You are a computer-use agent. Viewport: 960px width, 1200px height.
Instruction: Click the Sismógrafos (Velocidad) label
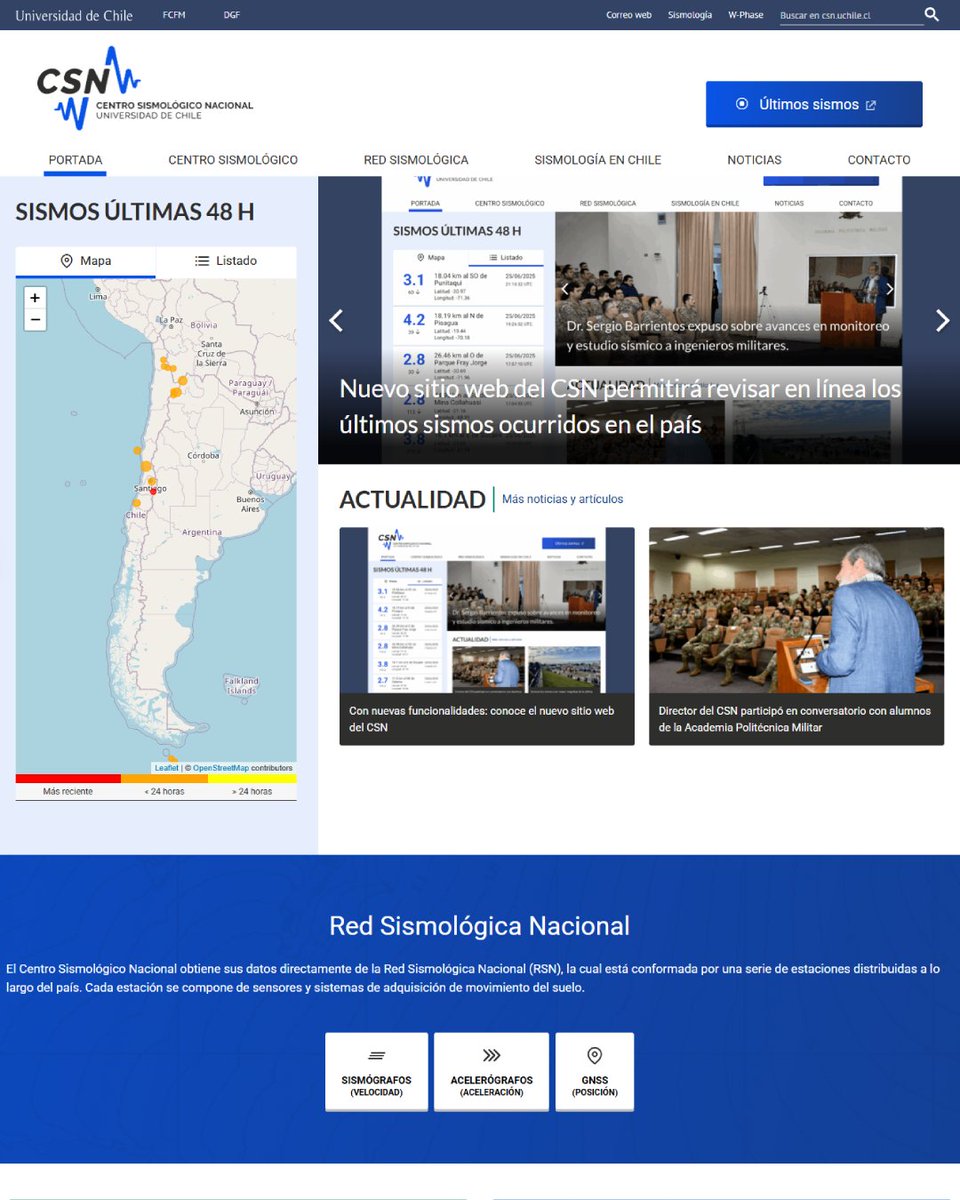376,1086
